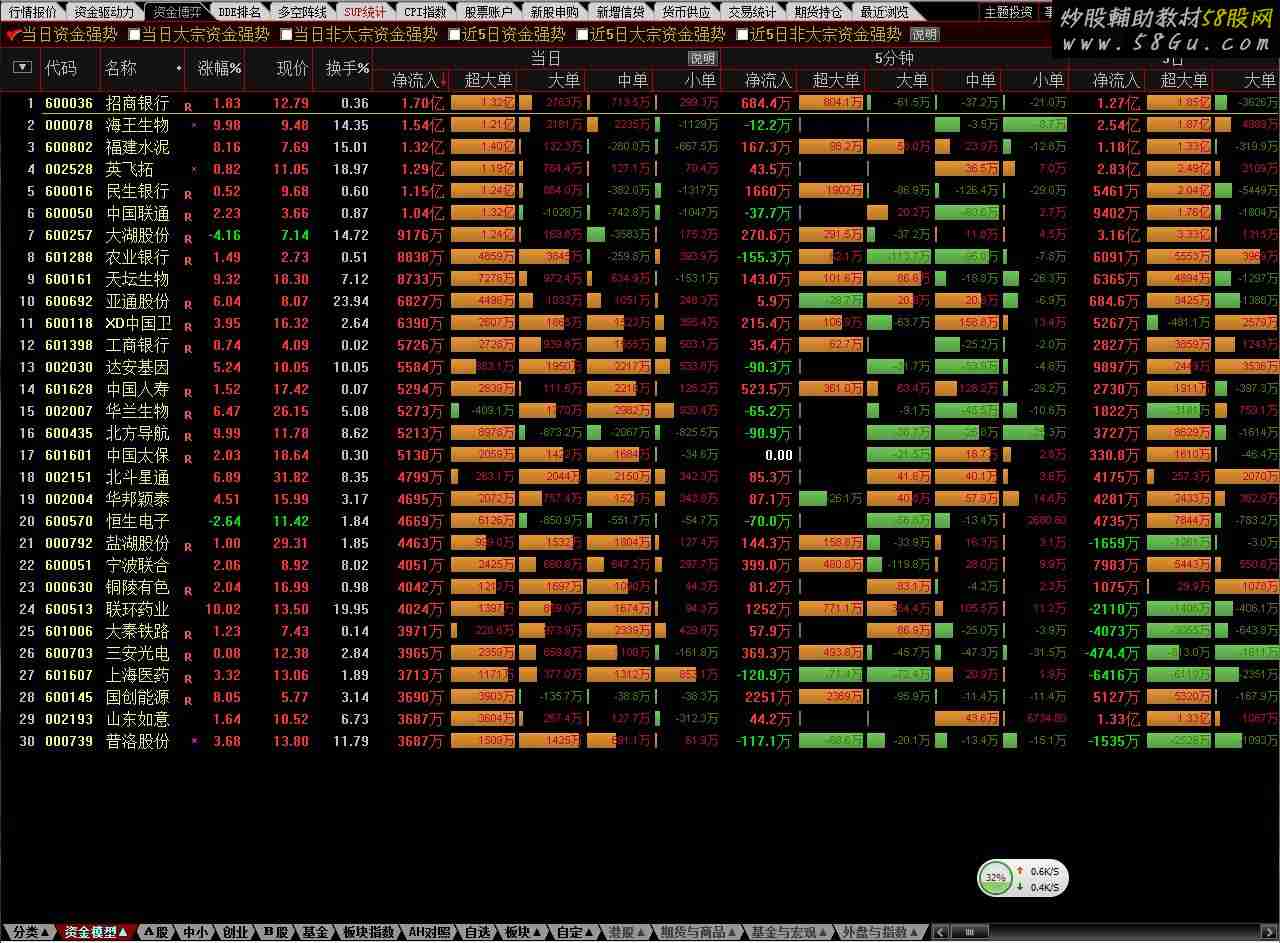Open the AH对照 bottom tab
Viewport: 1280px width, 943px height.
[430, 932]
